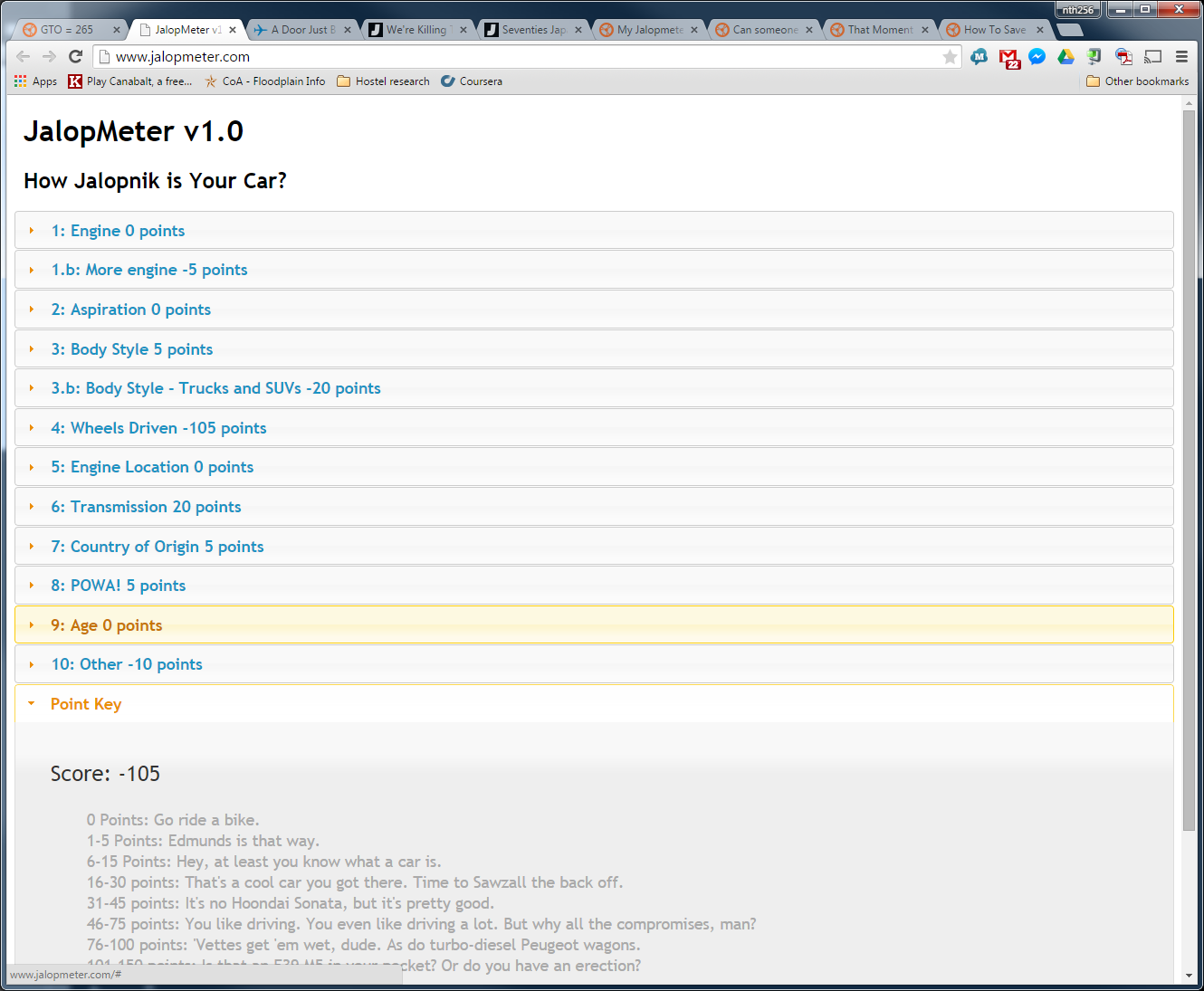Expand section 9: Age 0 points
1204x991 pixels.
594,625
